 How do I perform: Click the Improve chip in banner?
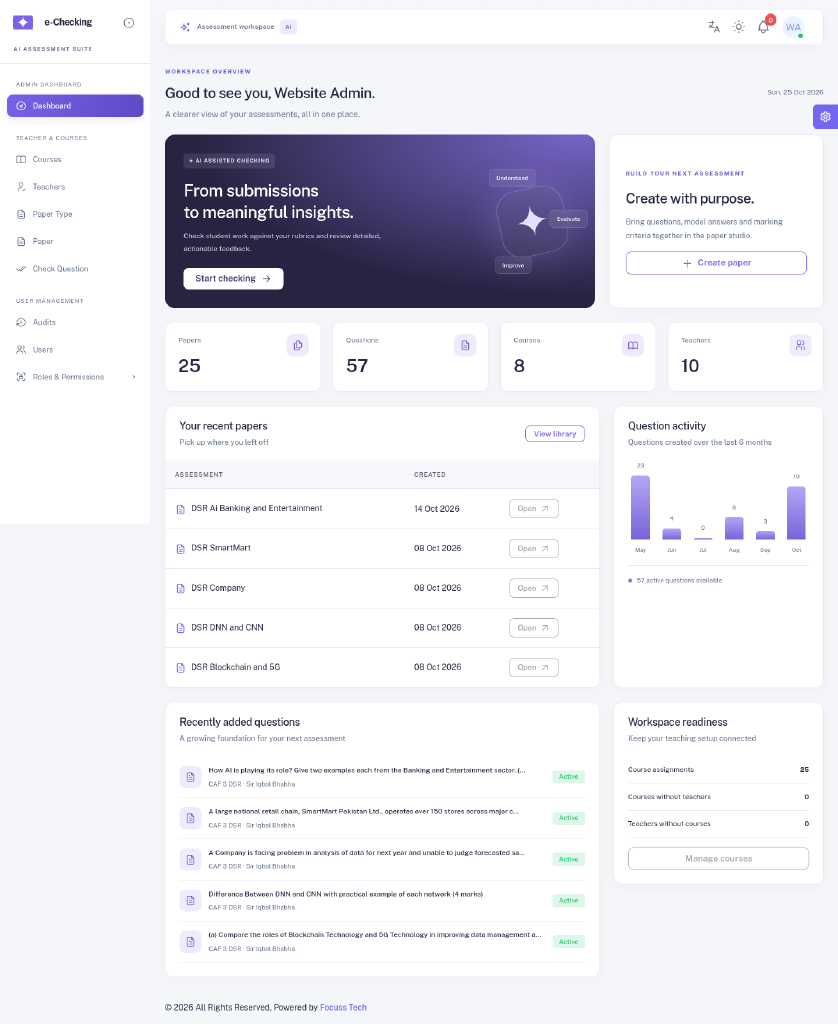[x=513, y=265]
